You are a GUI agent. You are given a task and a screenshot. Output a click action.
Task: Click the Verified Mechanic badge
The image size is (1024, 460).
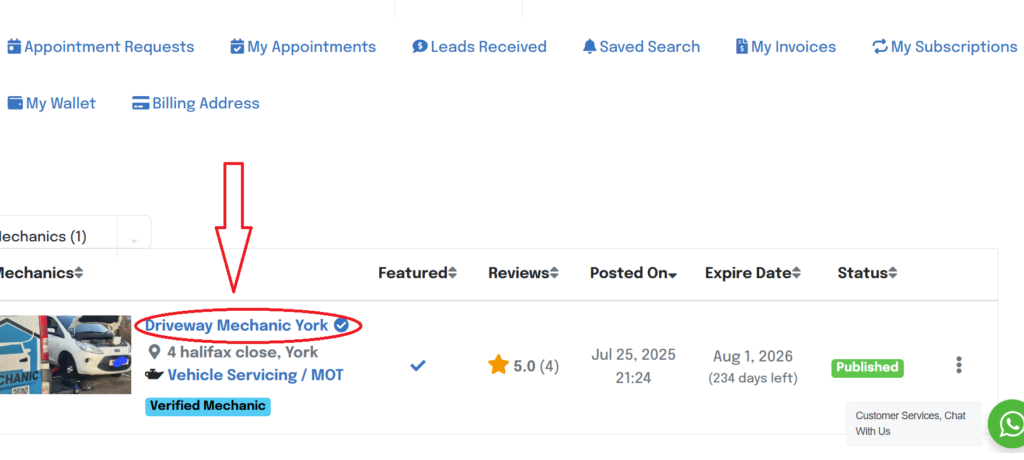[208, 406]
